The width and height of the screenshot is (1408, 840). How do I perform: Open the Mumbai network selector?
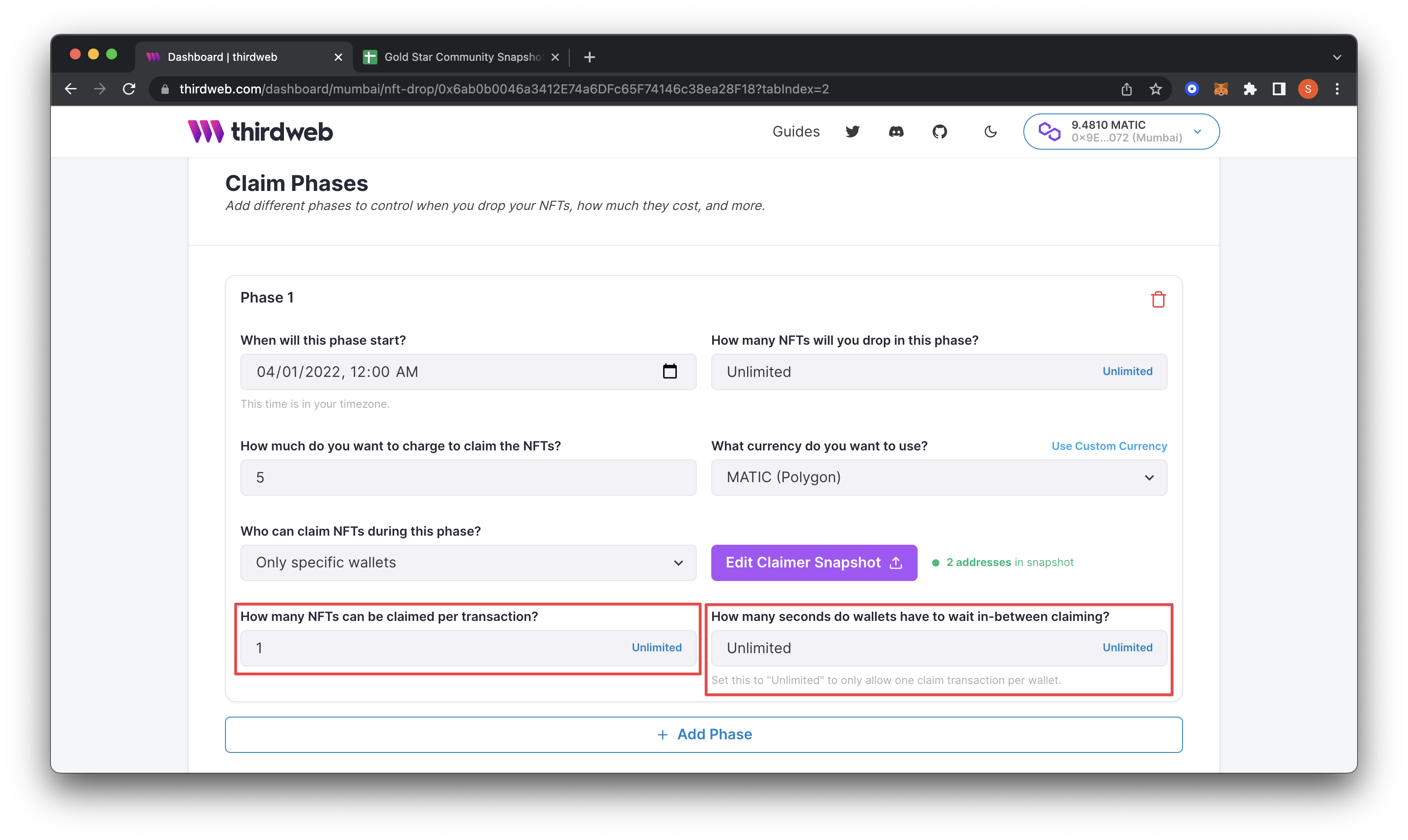tap(1120, 131)
